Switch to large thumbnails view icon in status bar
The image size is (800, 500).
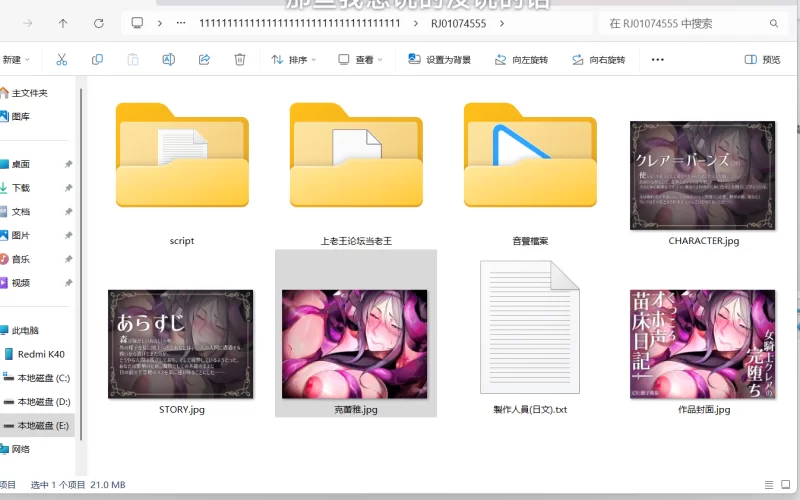point(786,485)
